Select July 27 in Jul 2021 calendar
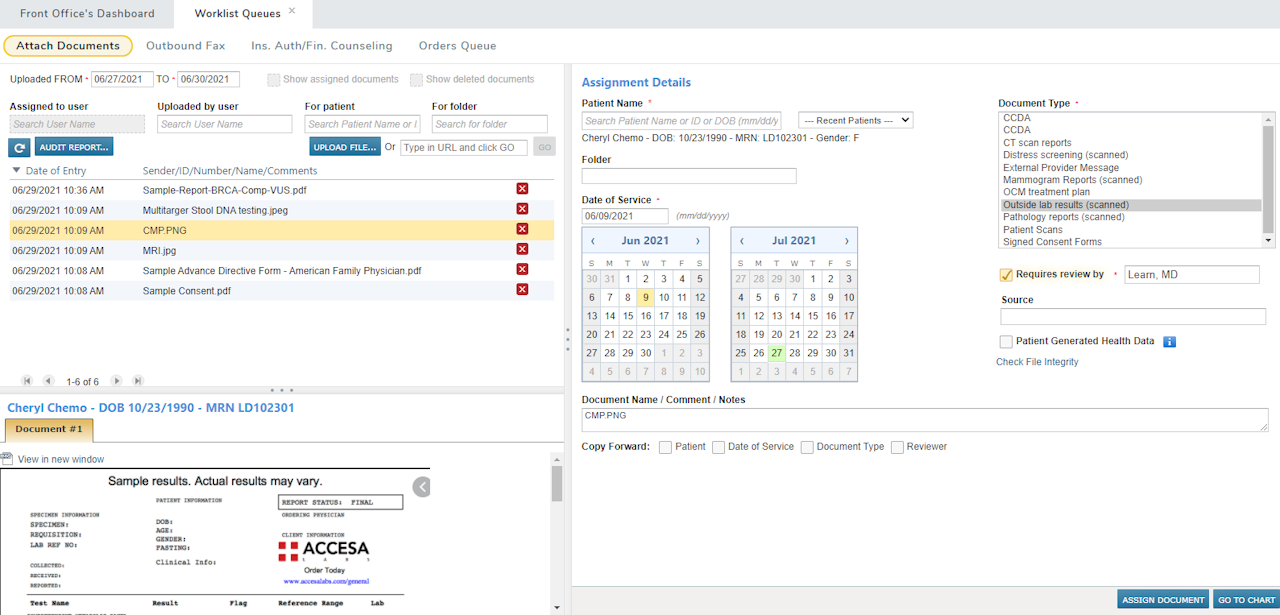1280x615 pixels. [776, 352]
